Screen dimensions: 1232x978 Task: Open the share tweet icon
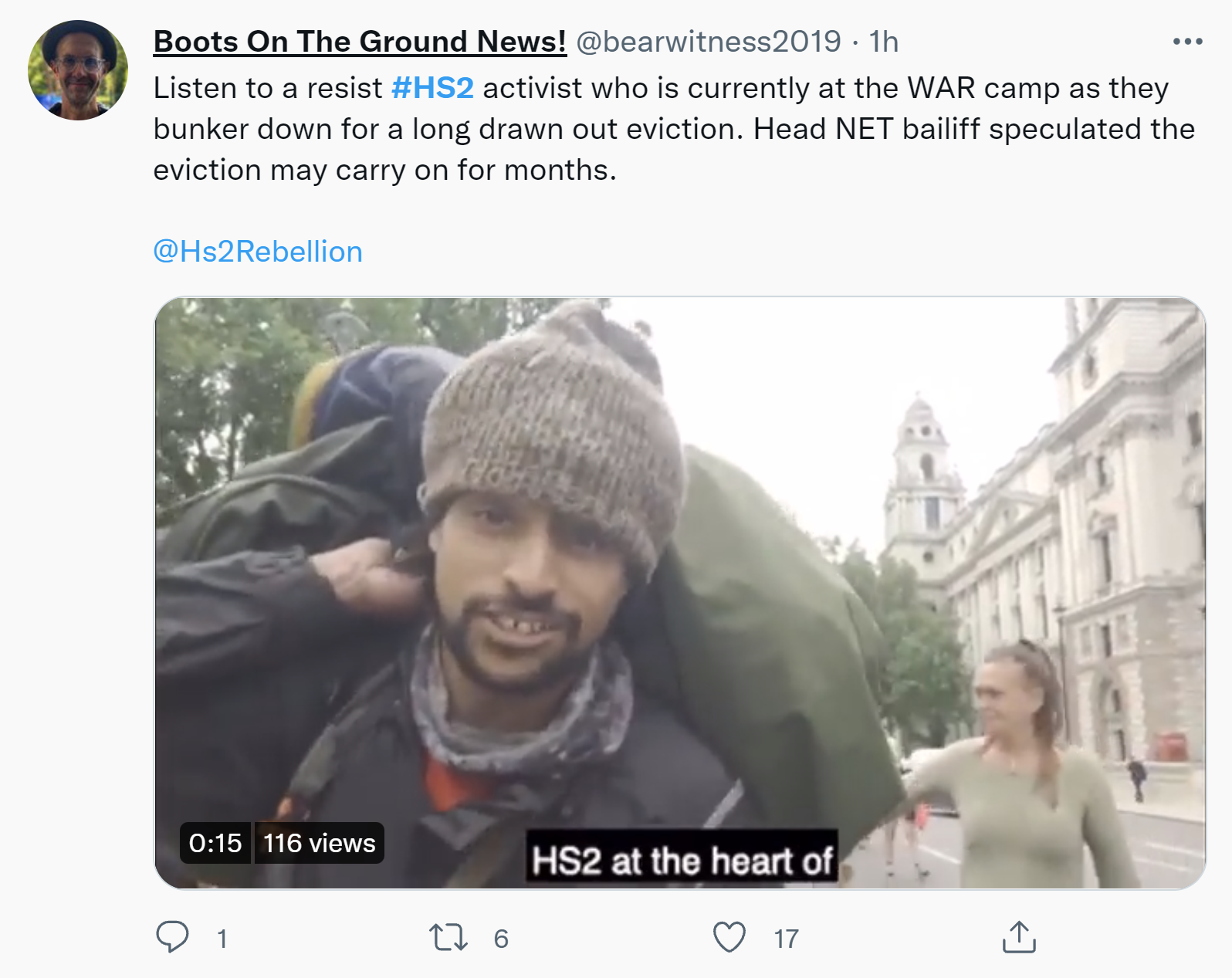pos(1018,937)
